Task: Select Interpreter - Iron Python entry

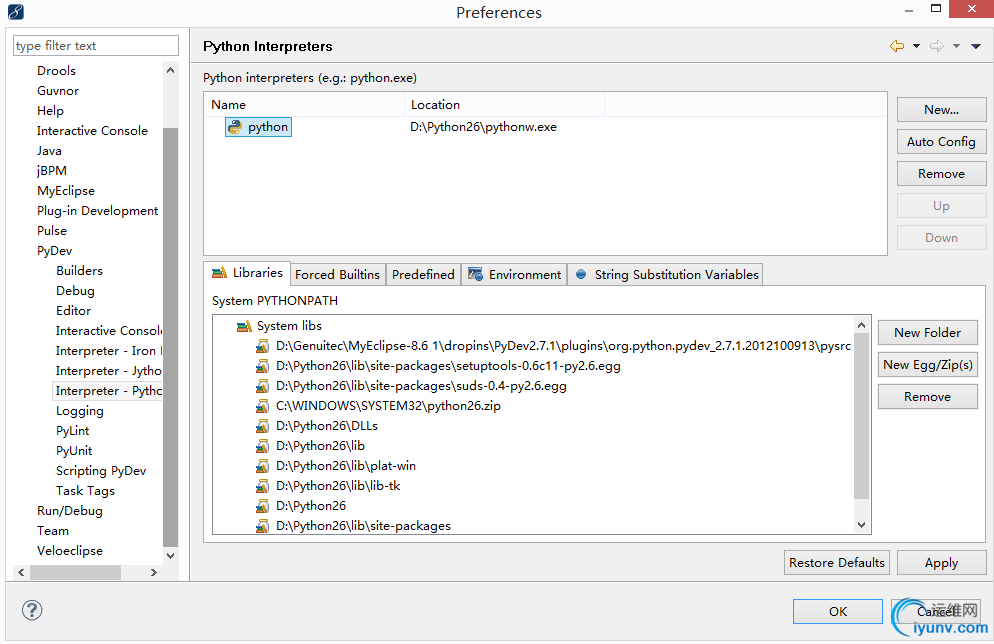Action: click(108, 351)
